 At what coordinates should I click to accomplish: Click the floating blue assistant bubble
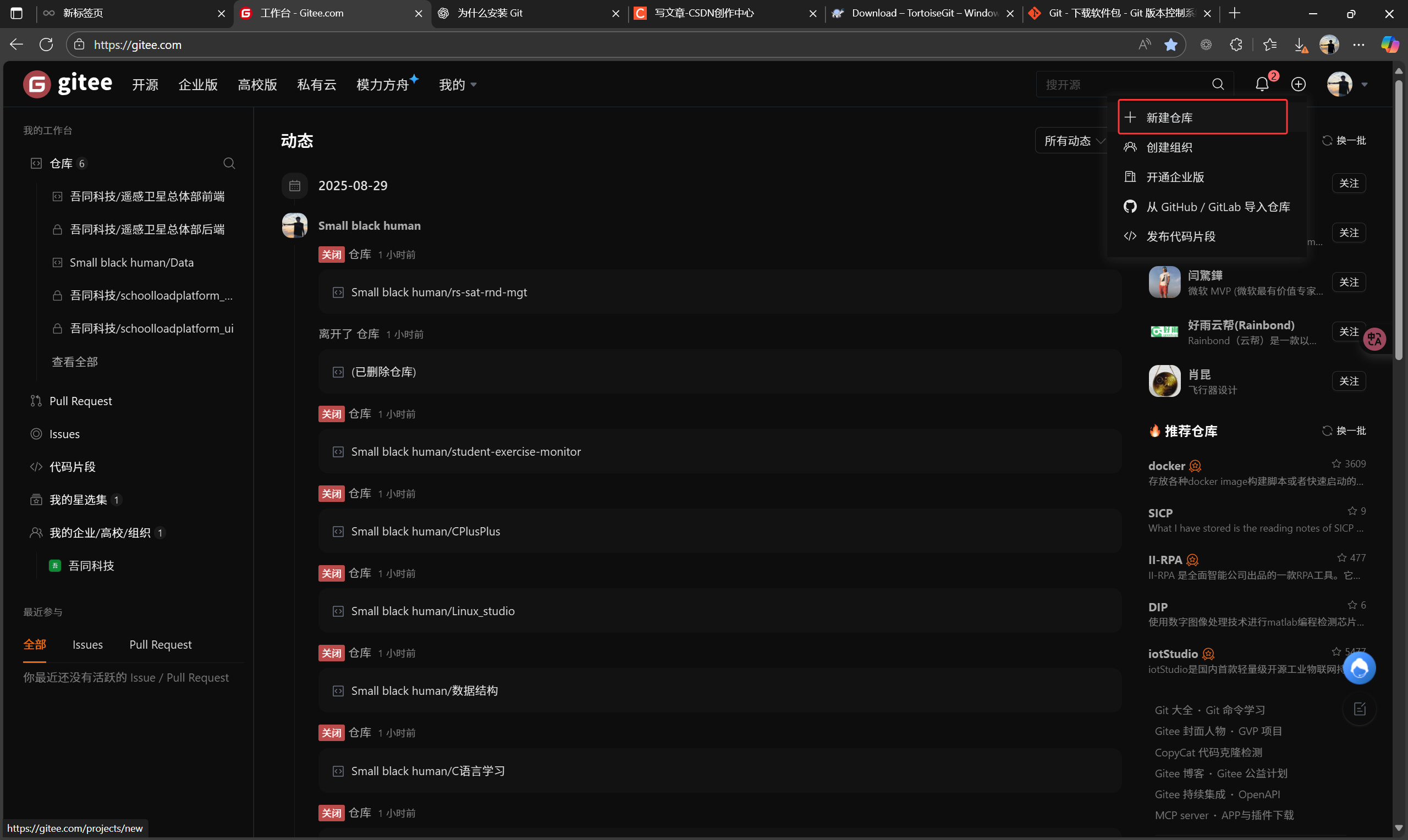point(1359,668)
